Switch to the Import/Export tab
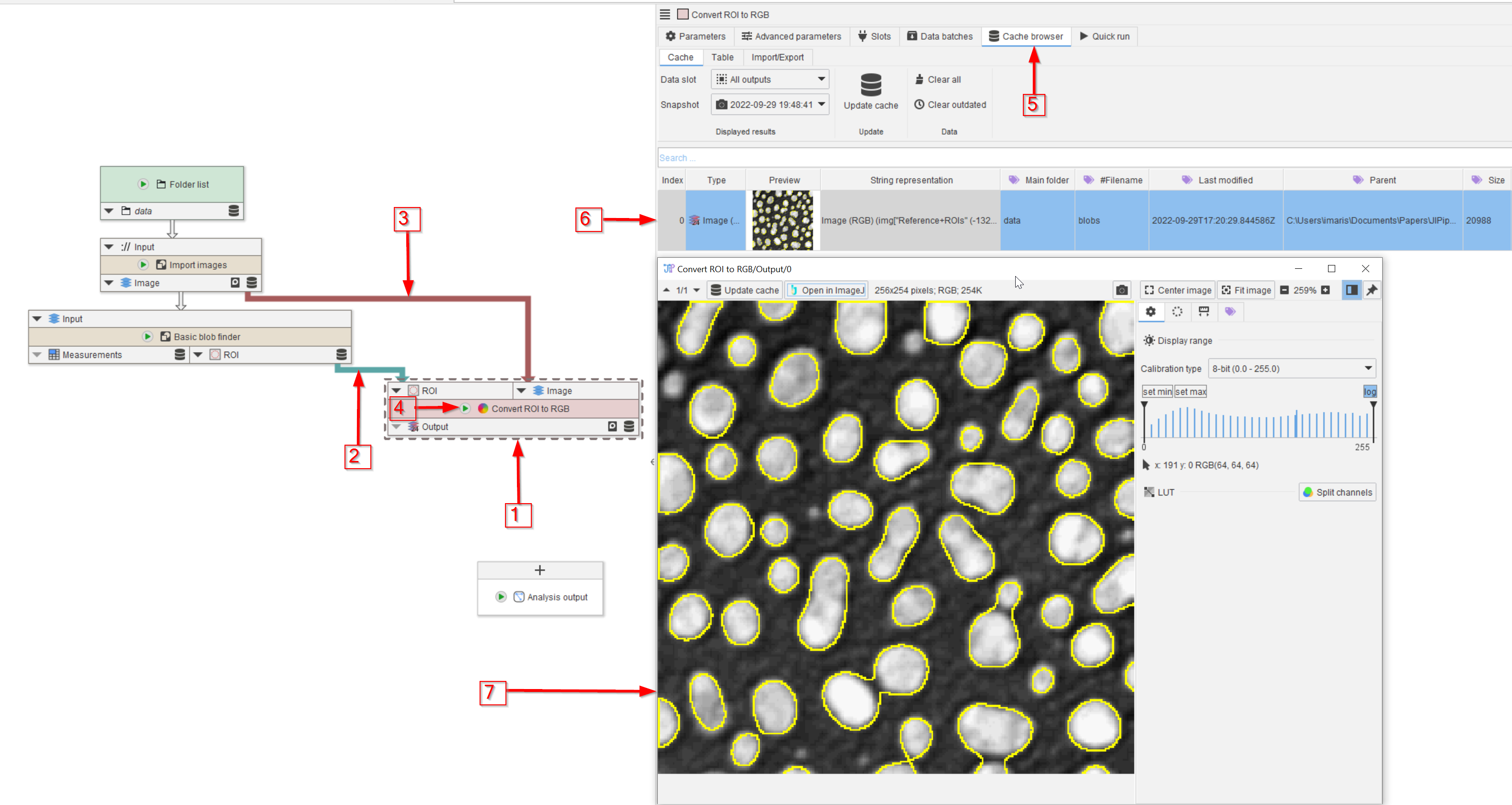Screen dimensions: 1512x805 point(777,57)
